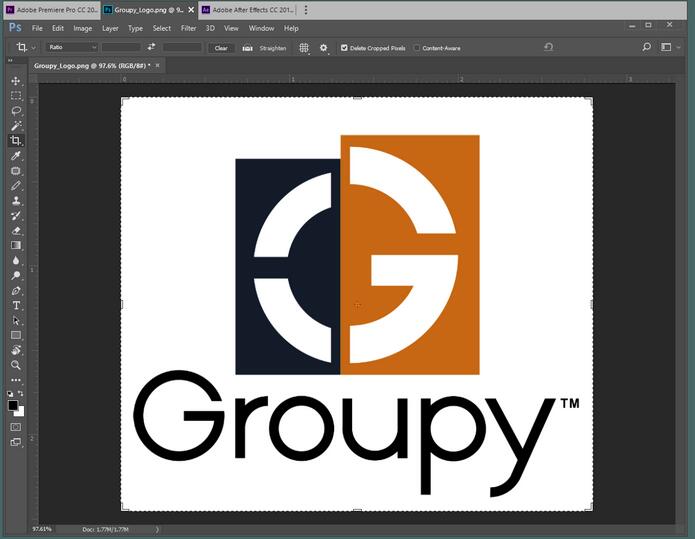This screenshot has width=695, height=539.
Task: Select the Zoom tool in toolbox
Action: click(x=16, y=365)
